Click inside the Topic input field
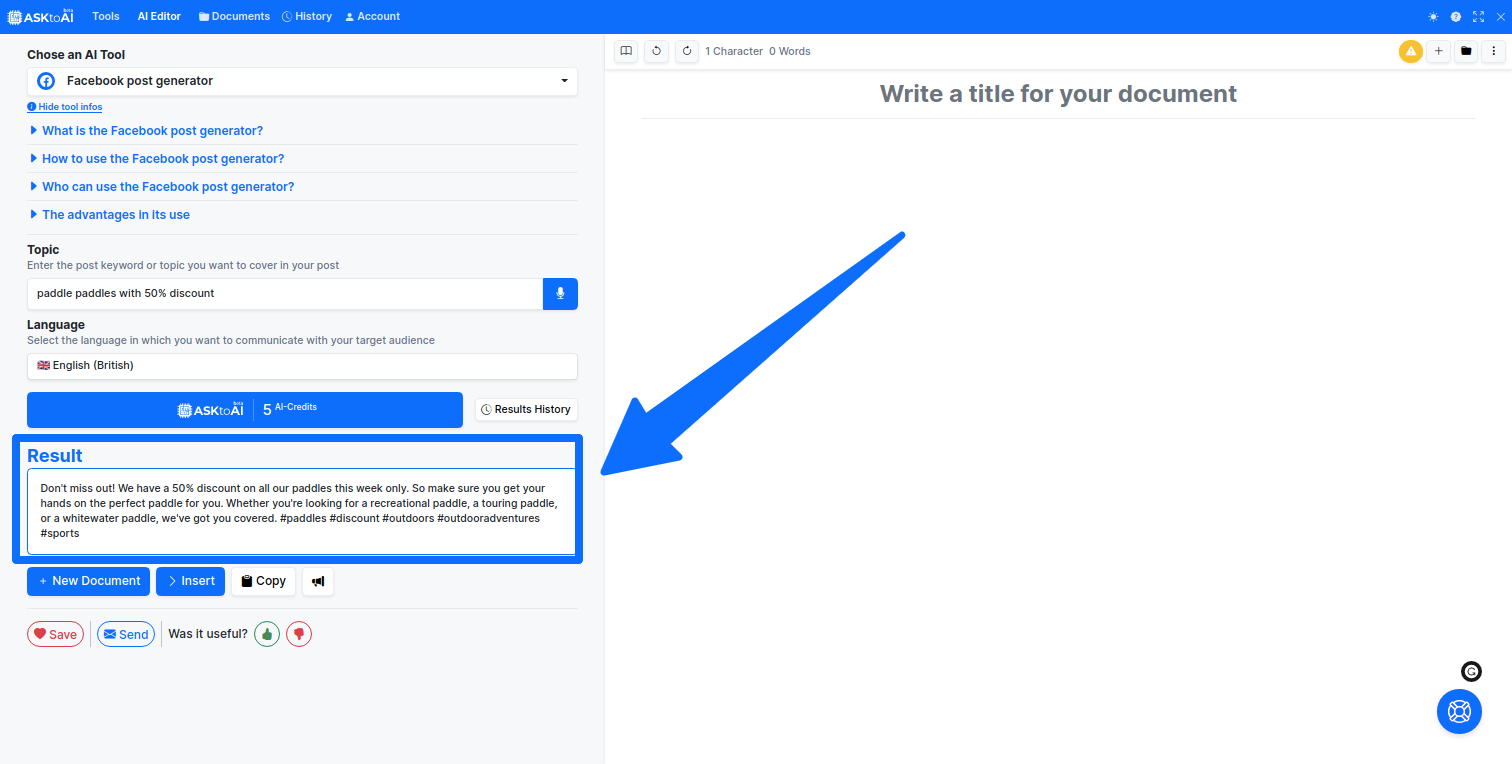This screenshot has width=1512, height=764. 285,293
